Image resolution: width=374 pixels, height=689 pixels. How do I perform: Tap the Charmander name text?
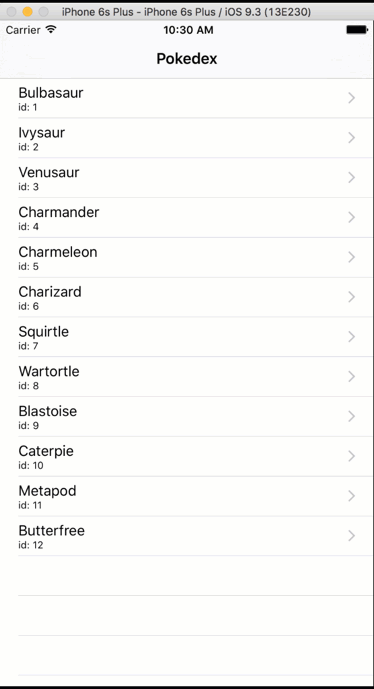pos(59,212)
